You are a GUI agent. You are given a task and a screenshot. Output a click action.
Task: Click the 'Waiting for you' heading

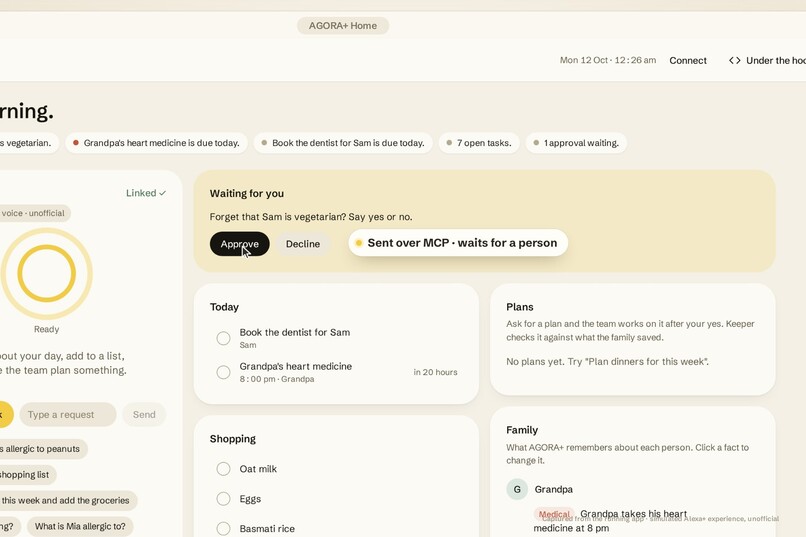click(x=247, y=193)
